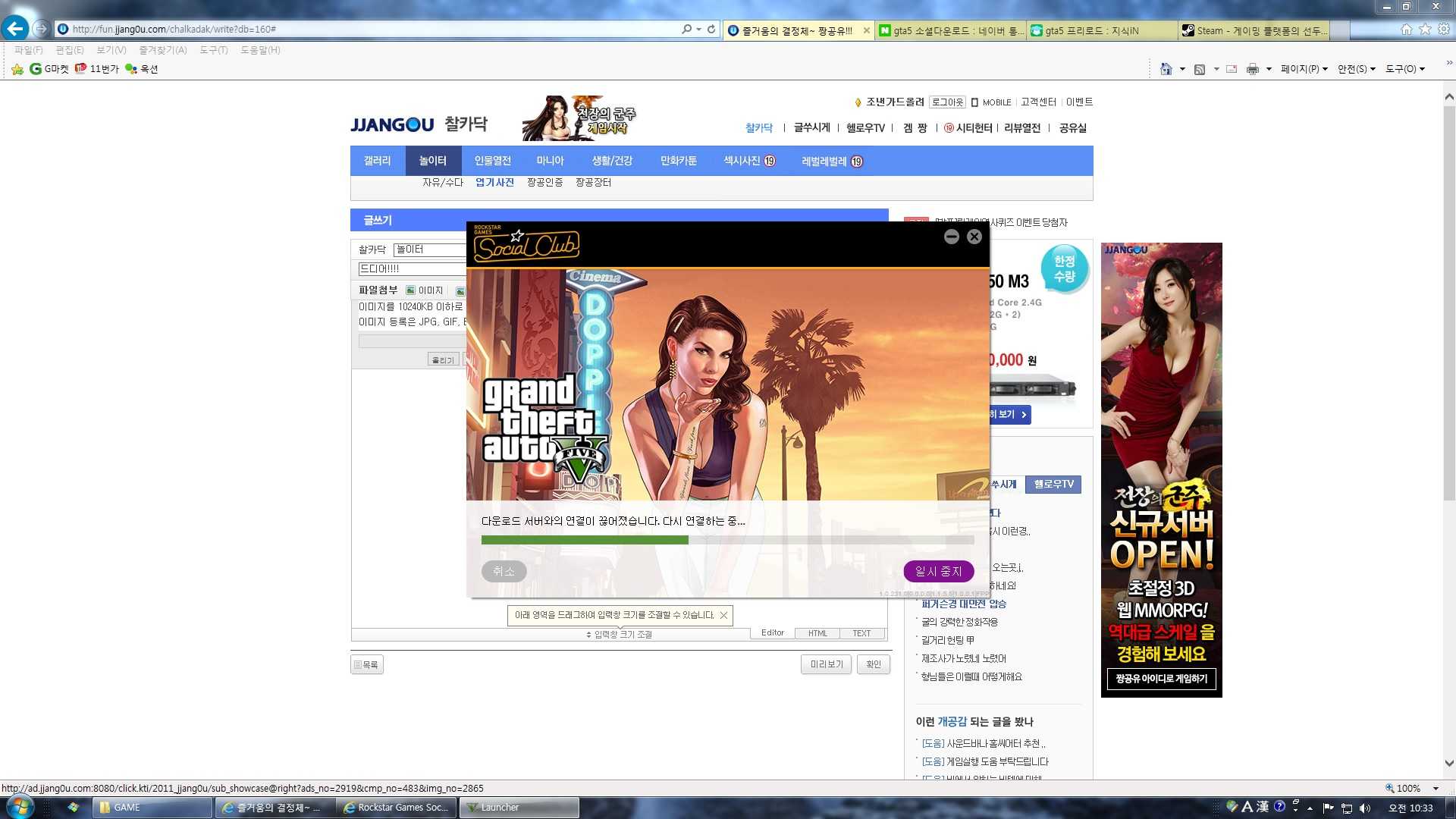Open the Print button dropdown arrow
This screenshot has width=1456, height=819.
[x=1269, y=69]
